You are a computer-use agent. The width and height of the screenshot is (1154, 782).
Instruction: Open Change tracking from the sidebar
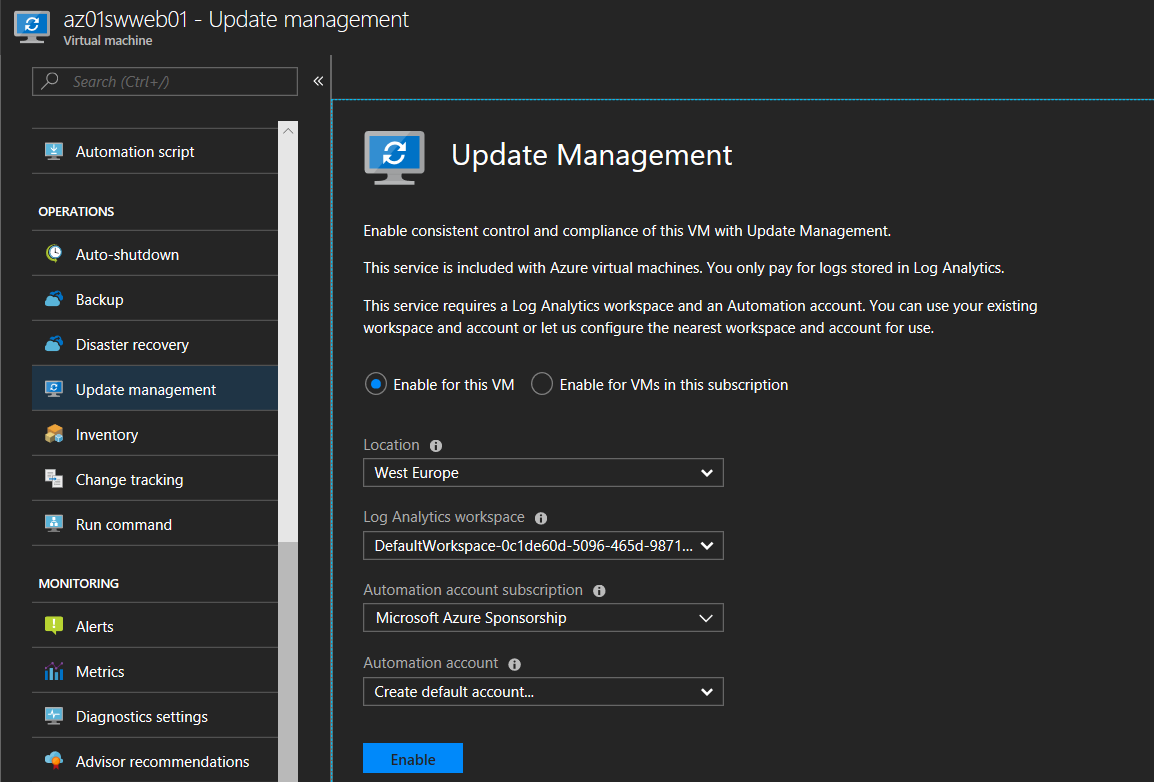click(x=55, y=478)
